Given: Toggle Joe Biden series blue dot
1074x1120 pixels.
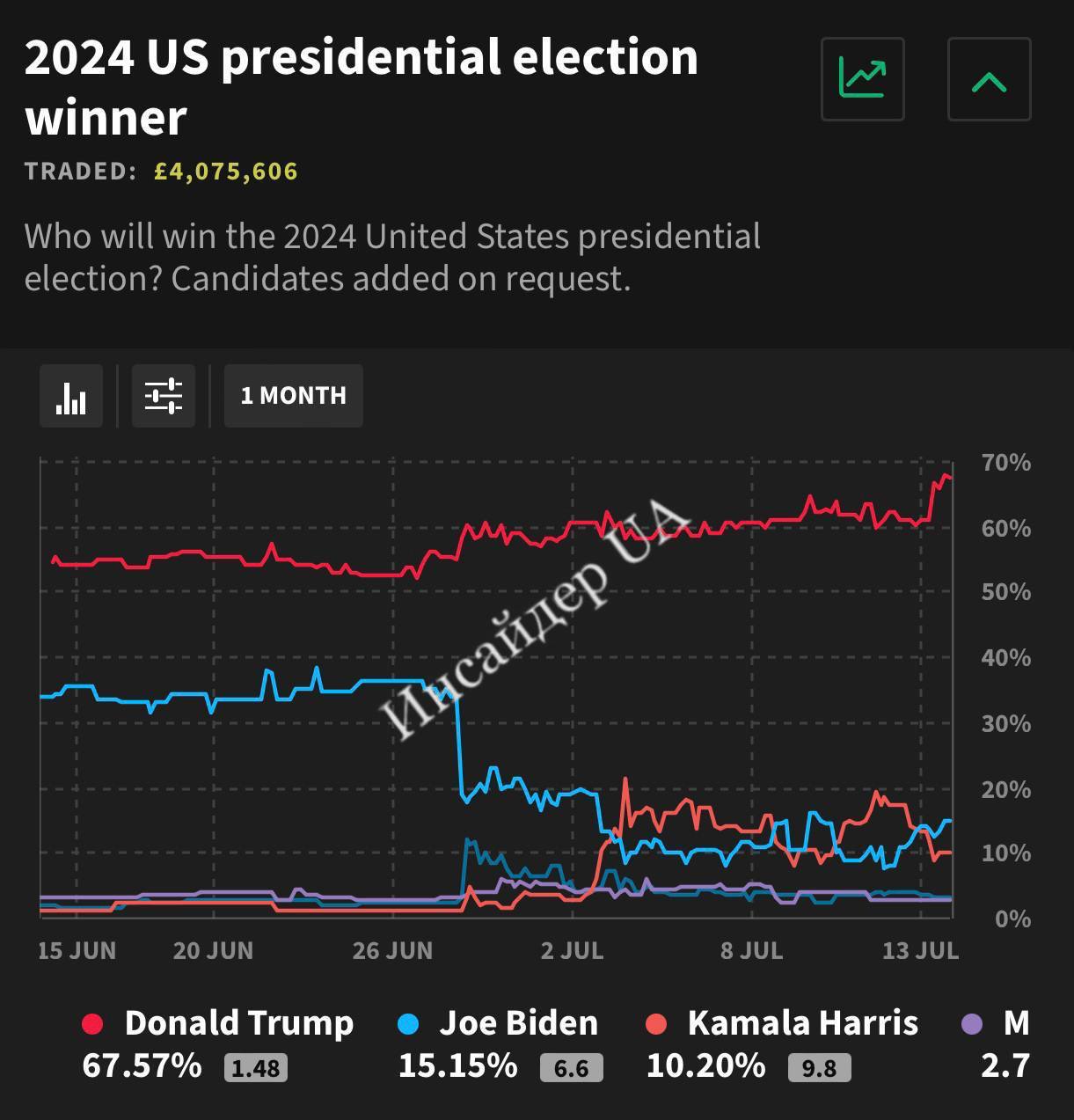Looking at the screenshot, I should click(x=408, y=1024).
